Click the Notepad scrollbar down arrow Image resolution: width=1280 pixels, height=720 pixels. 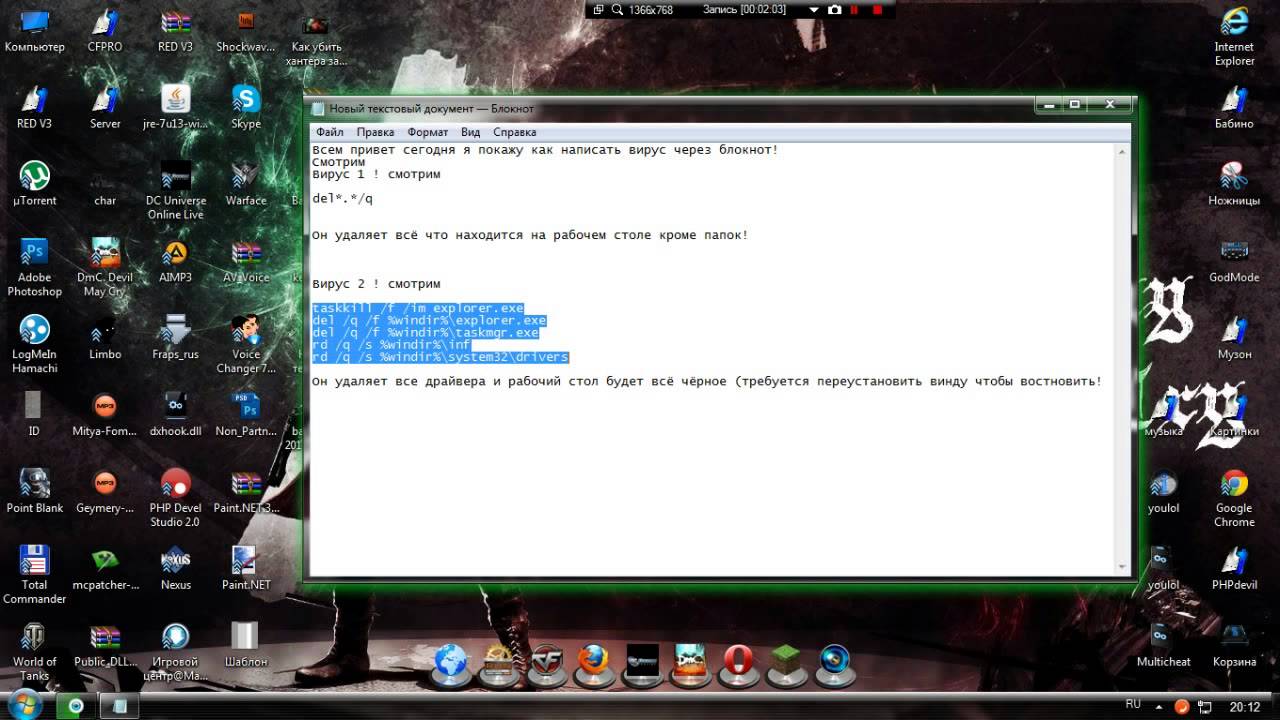[1122, 568]
